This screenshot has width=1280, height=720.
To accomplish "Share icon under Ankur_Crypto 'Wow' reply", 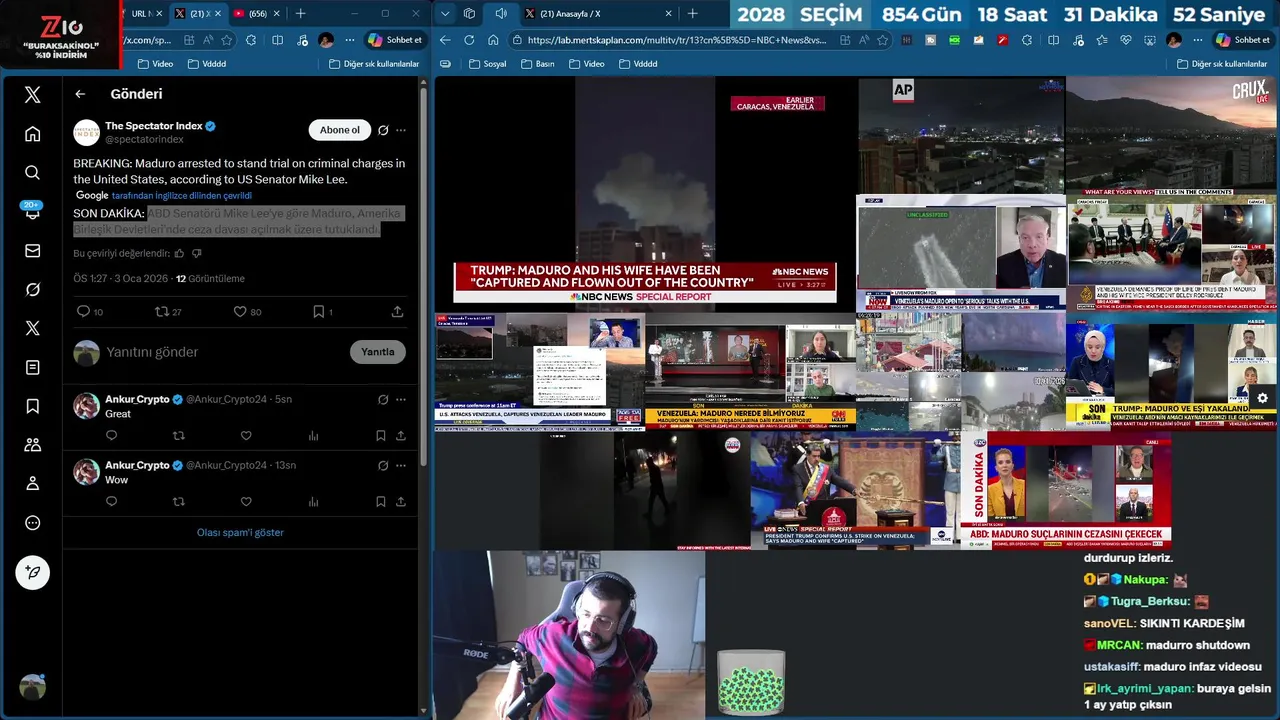I will click(400, 502).
